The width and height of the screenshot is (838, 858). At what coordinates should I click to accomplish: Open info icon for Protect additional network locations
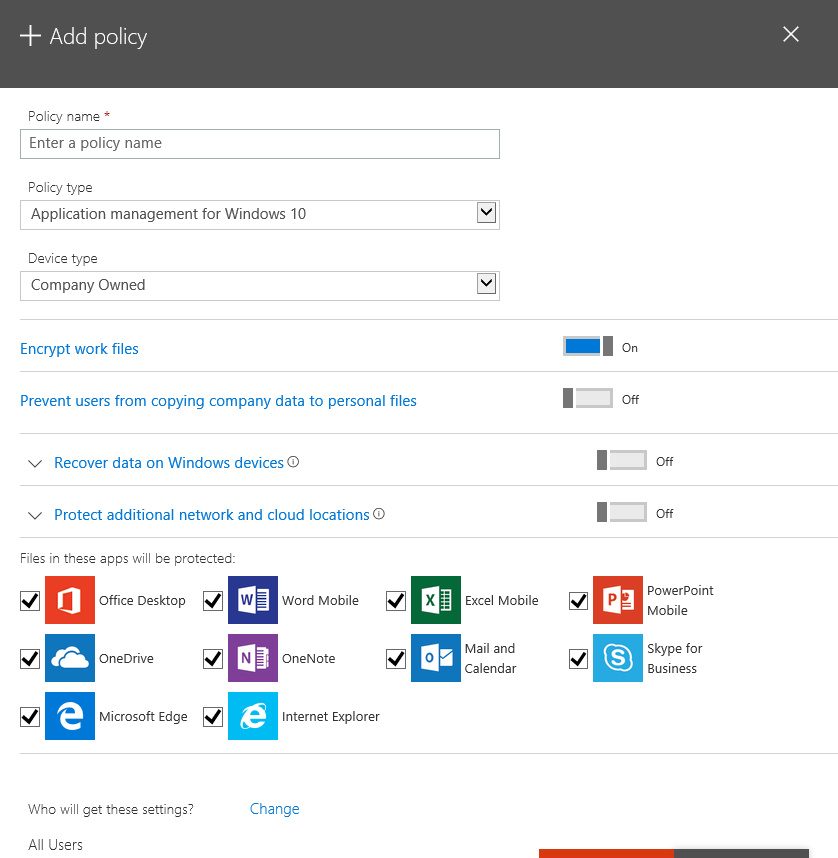tap(379, 514)
